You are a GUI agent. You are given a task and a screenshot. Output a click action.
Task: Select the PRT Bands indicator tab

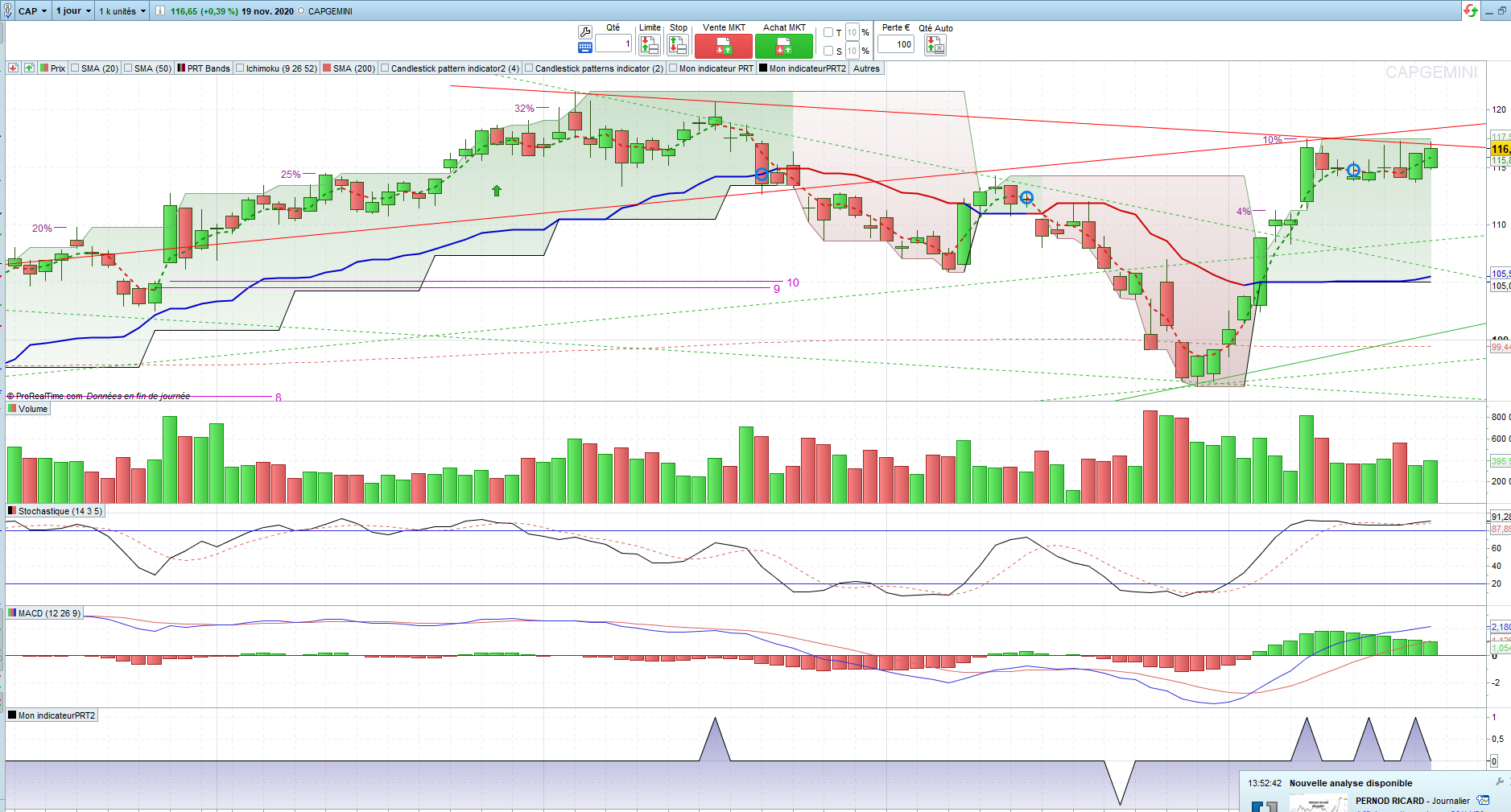(204, 68)
